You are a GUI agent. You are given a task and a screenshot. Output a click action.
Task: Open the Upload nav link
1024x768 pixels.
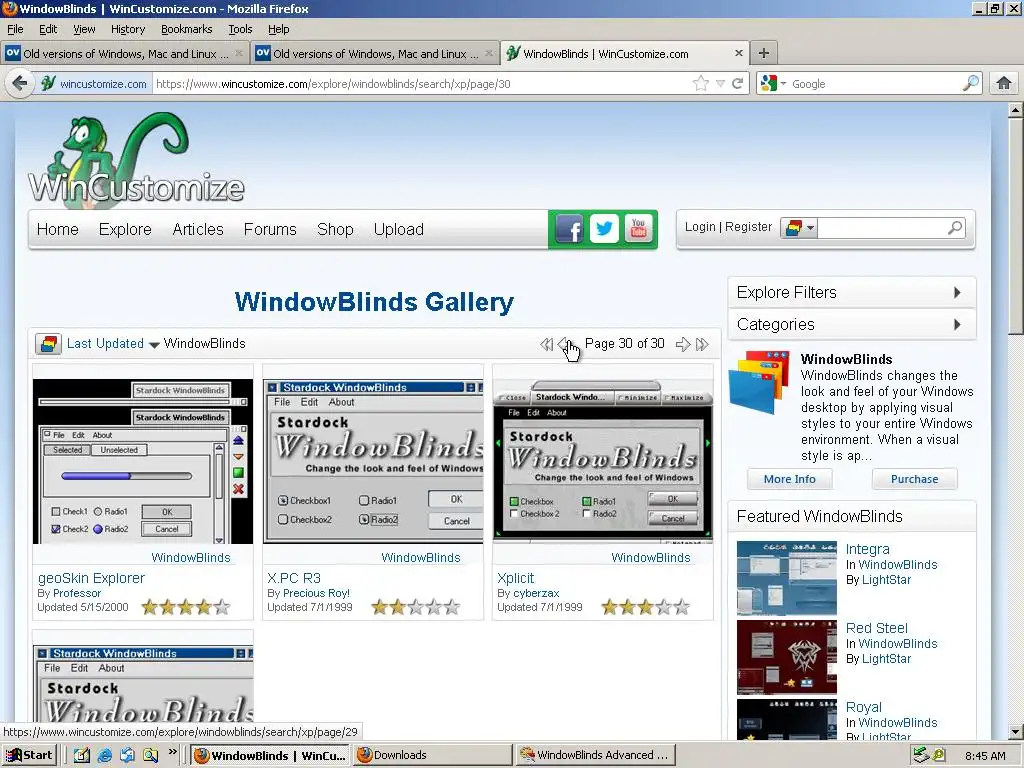pos(398,229)
